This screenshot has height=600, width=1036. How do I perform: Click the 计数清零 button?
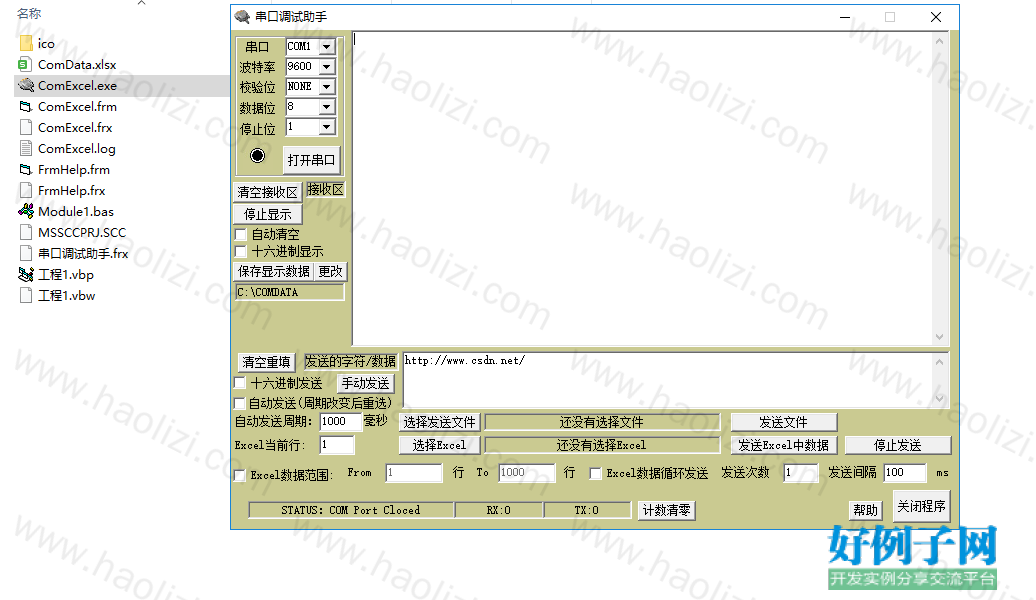coord(666,510)
